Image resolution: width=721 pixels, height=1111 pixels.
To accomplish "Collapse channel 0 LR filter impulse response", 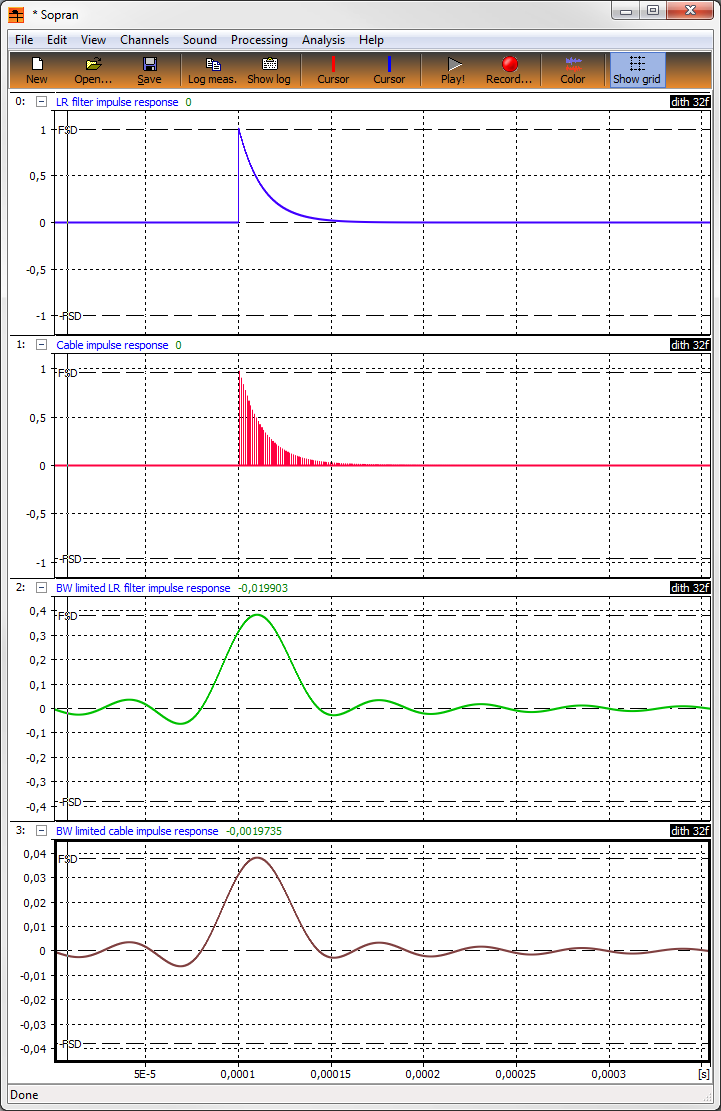I will [x=41, y=102].
